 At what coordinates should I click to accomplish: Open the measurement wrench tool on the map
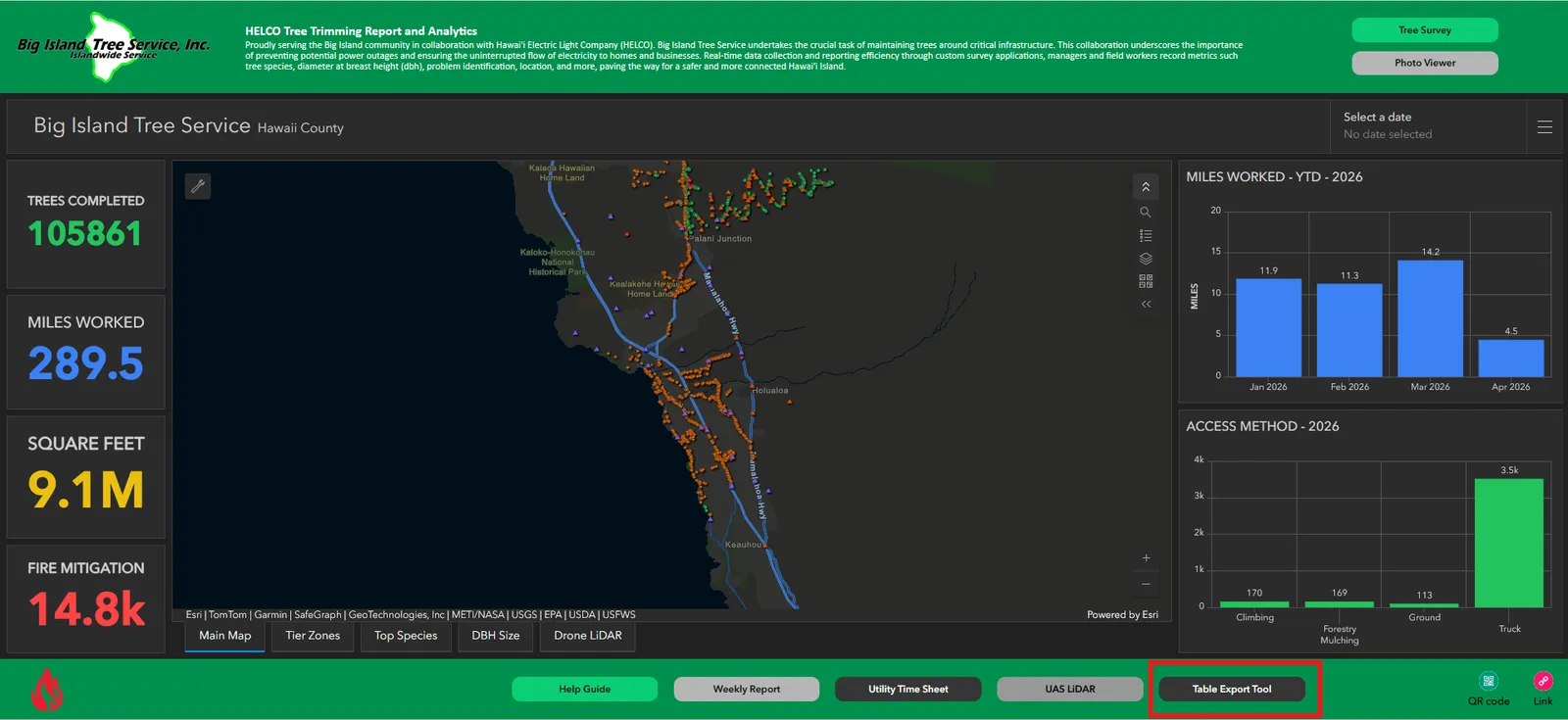[198, 186]
